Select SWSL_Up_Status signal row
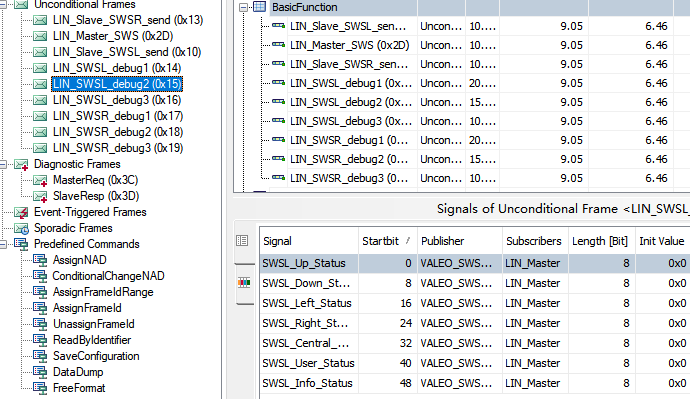The width and height of the screenshot is (690, 399). [x=474, y=263]
